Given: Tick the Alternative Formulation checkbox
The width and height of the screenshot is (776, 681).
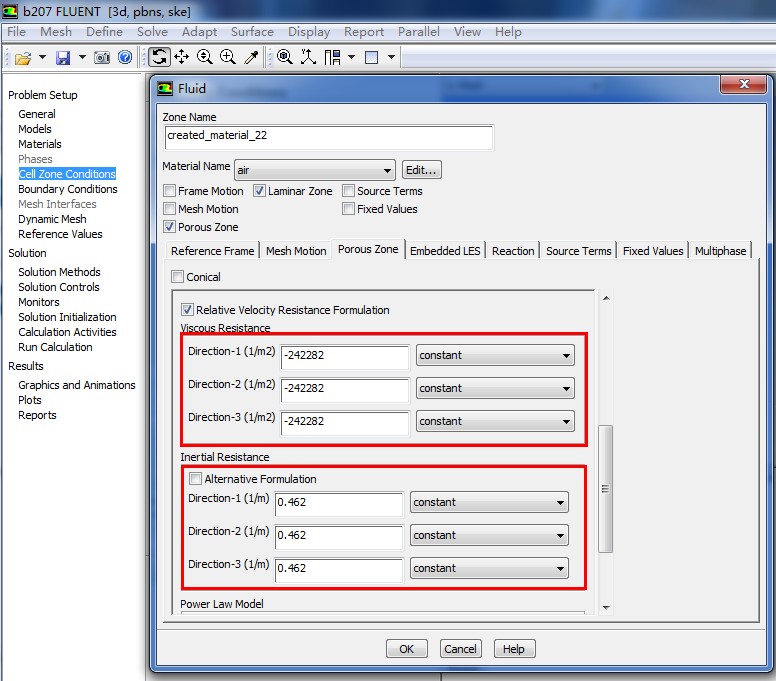Looking at the screenshot, I should 195,479.
